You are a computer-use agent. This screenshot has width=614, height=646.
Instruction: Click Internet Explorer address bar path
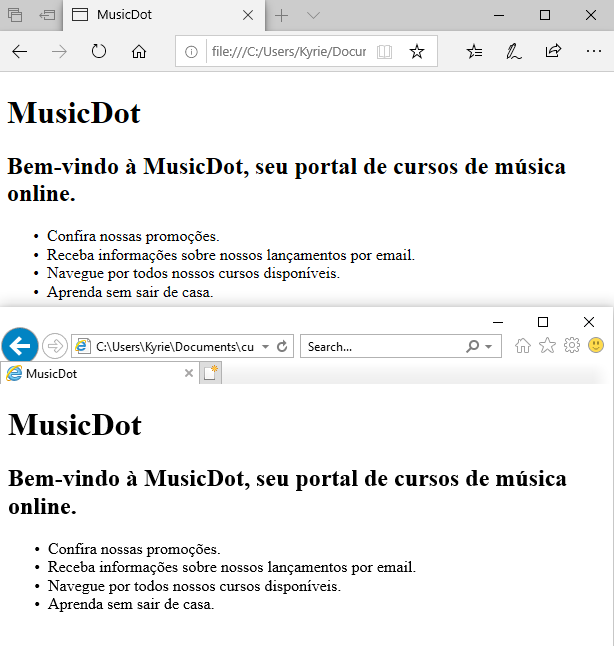175,347
